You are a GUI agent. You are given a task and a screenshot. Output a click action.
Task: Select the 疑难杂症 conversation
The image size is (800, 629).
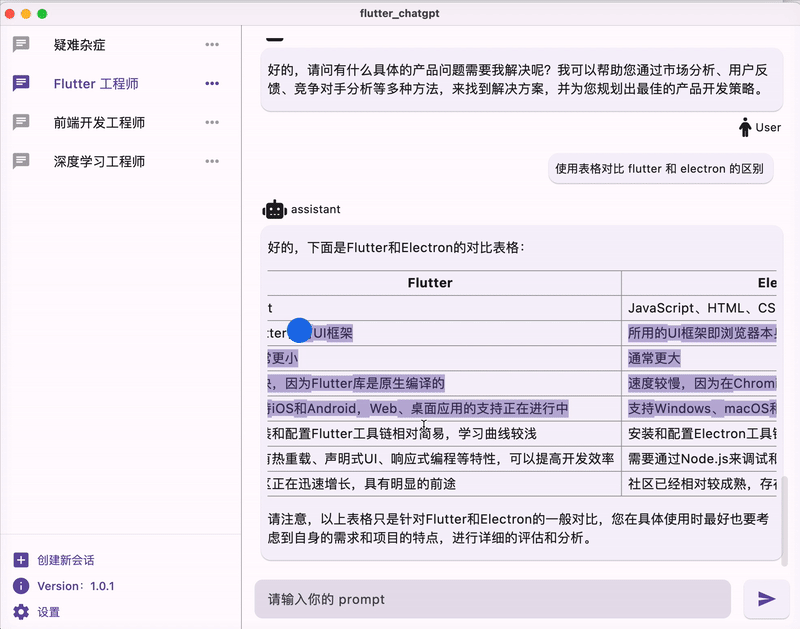[79, 45]
